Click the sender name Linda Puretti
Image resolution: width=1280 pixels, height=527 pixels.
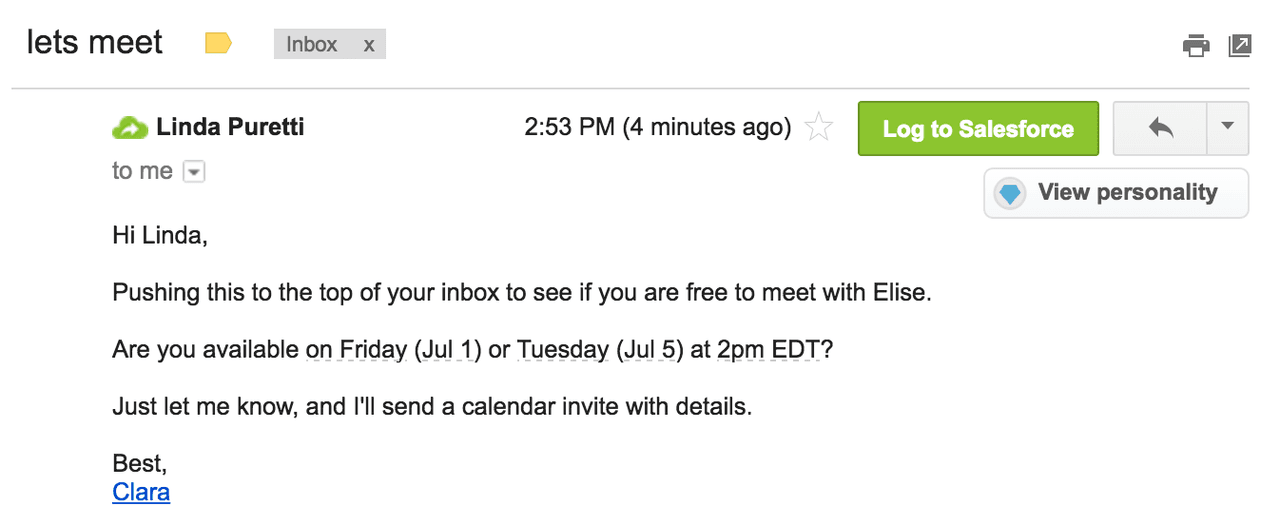(x=230, y=127)
